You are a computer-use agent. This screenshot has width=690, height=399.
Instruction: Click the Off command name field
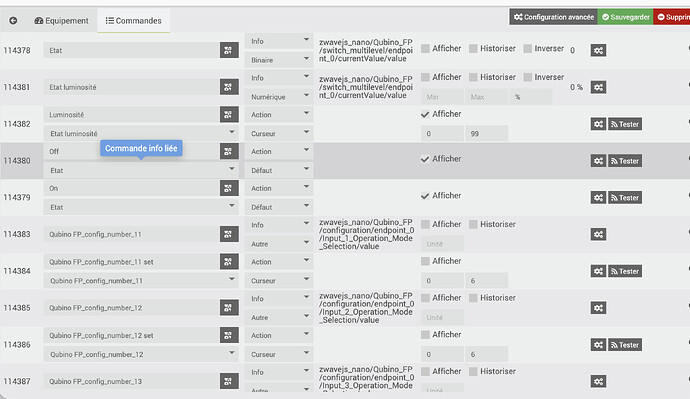click(132, 151)
